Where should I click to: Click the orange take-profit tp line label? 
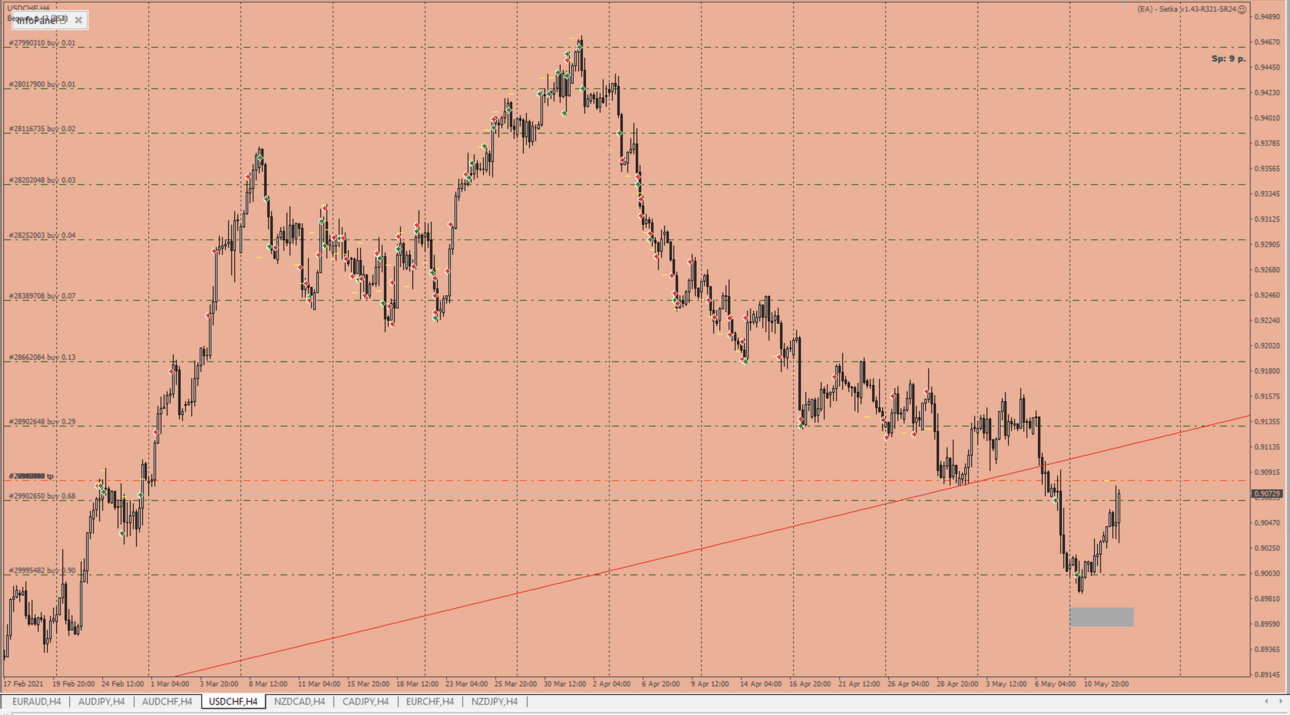(x=32, y=476)
